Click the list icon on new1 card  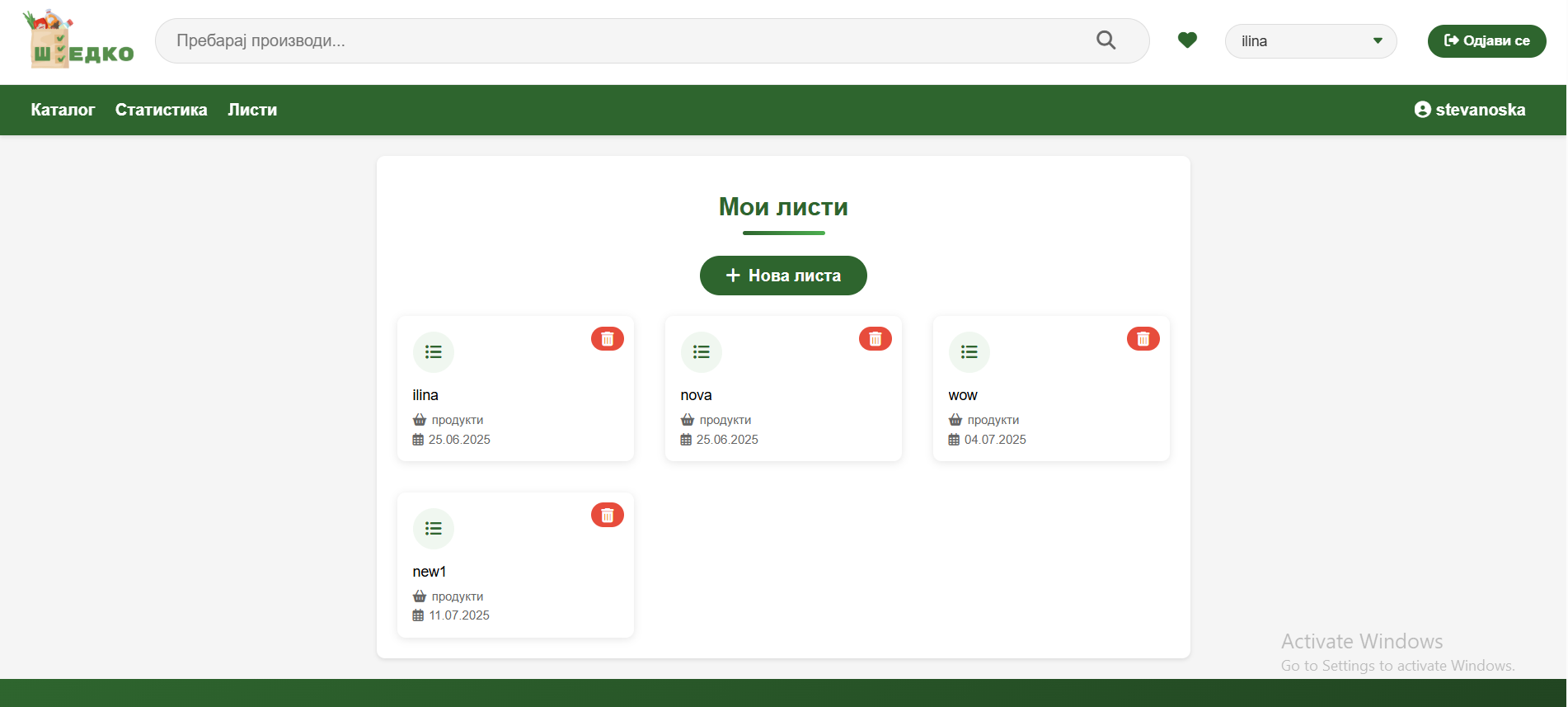[x=434, y=529]
